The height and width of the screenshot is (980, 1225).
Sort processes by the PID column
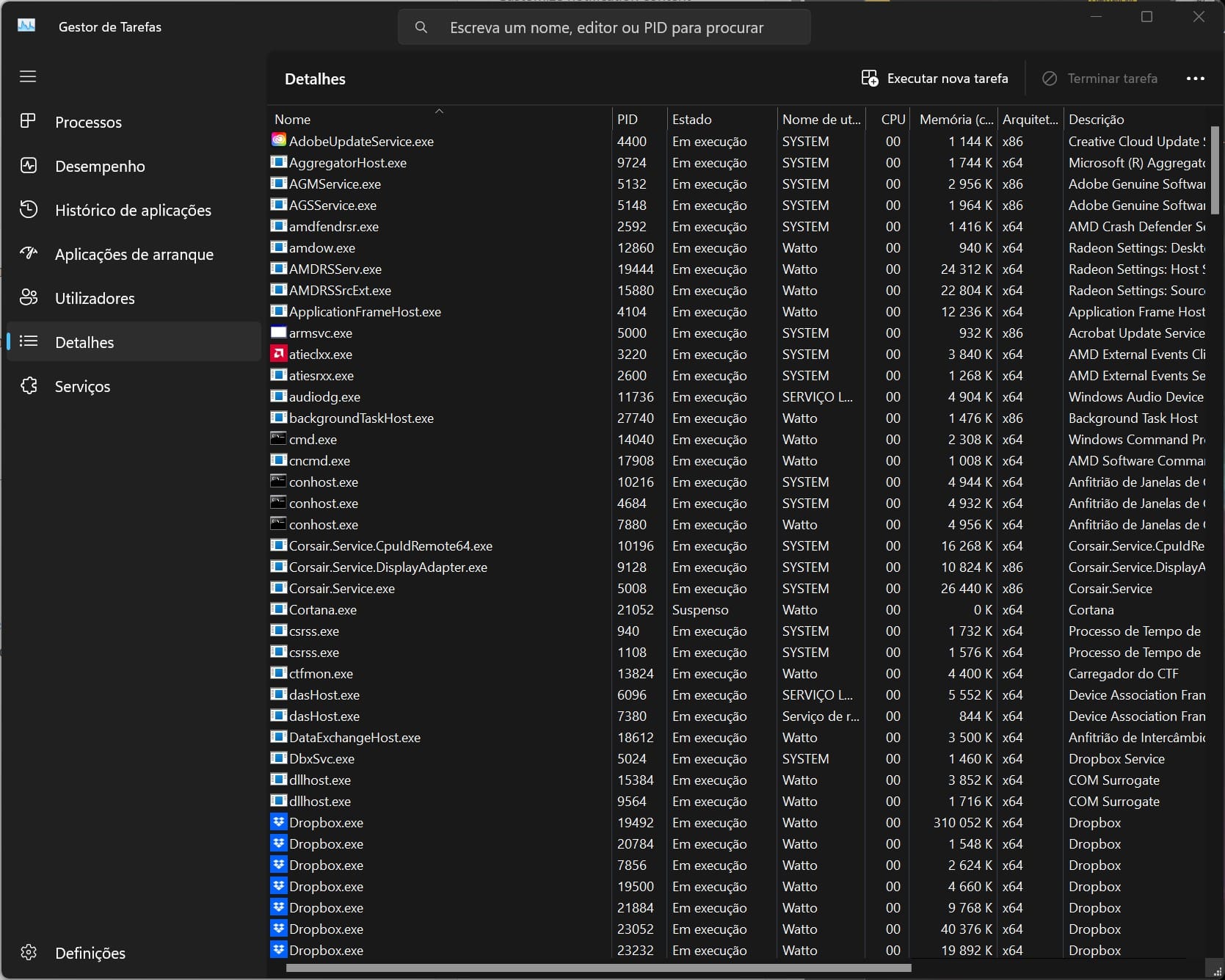[628, 120]
